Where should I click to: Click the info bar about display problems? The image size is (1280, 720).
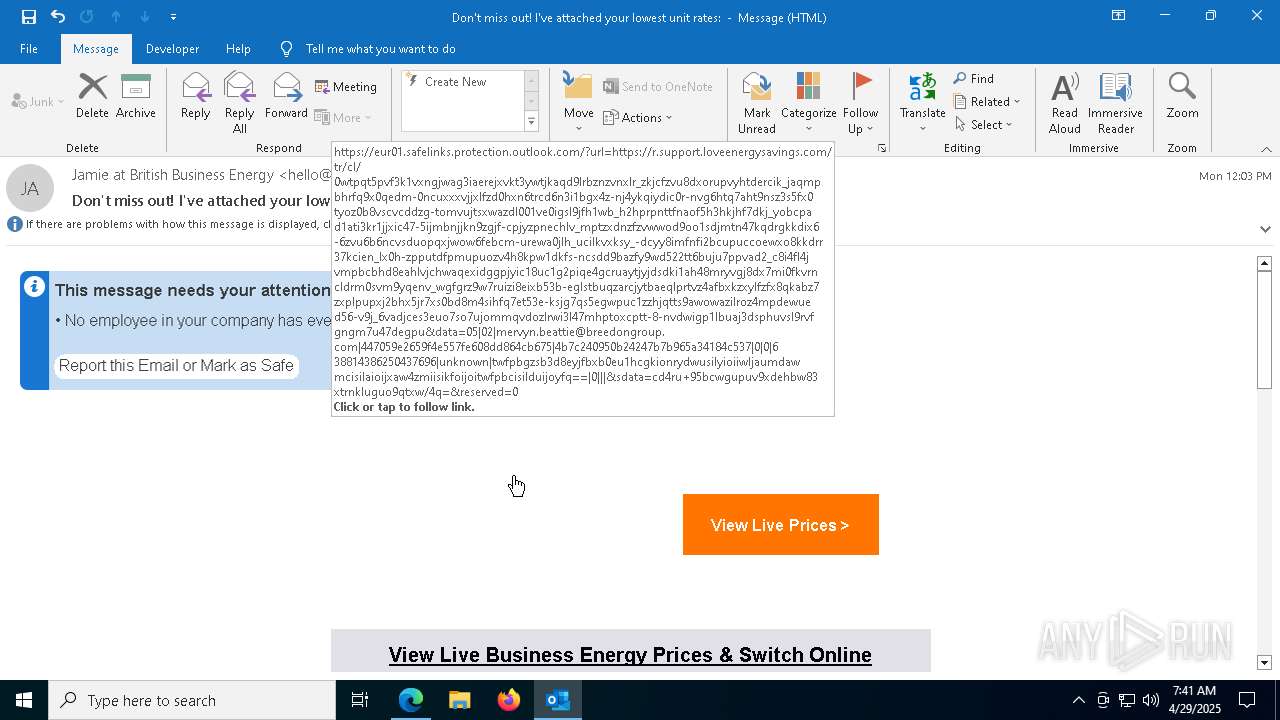click(170, 224)
